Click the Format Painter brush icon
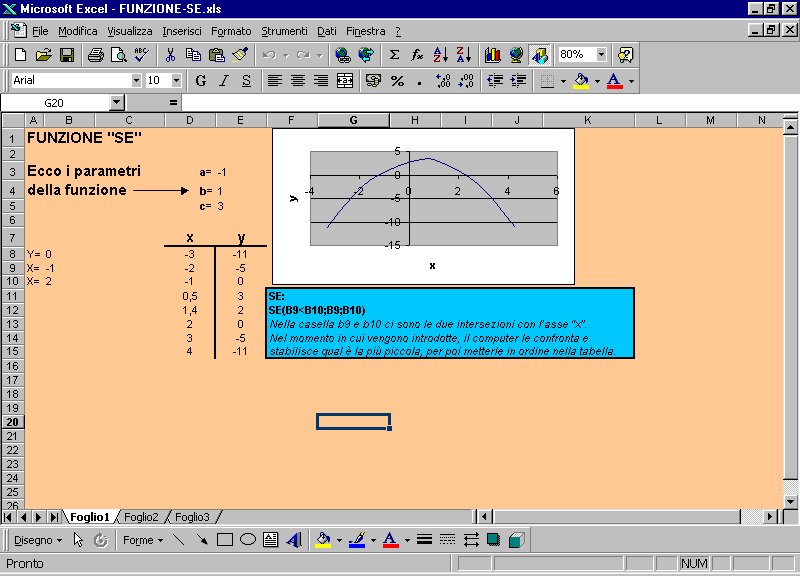 240,55
